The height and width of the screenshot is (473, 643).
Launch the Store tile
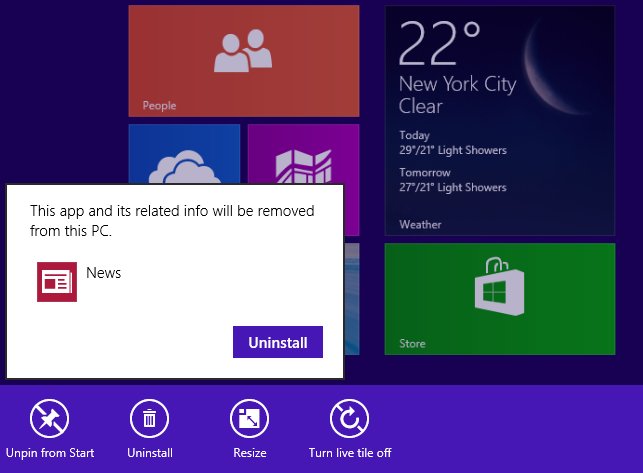pos(500,299)
